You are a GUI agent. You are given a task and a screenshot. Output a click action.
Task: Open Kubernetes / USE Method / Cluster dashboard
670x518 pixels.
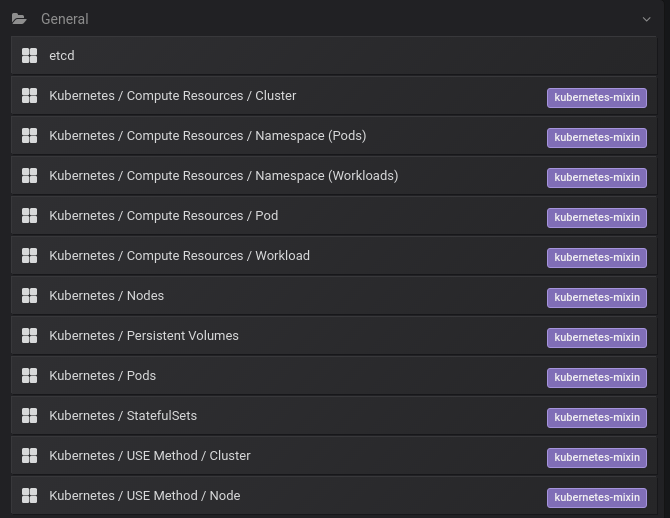[x=149, y=456]
